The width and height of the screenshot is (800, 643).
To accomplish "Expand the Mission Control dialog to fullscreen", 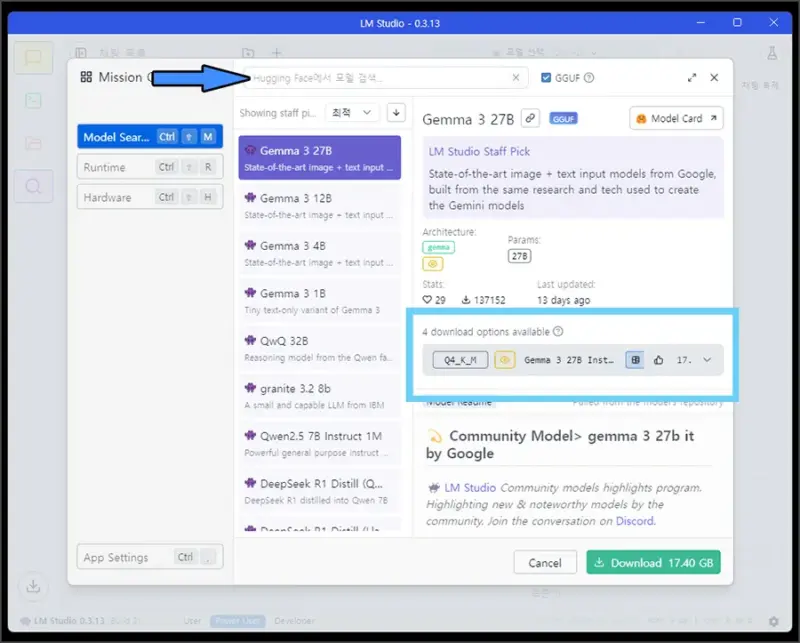I will (x=692, y=78).
